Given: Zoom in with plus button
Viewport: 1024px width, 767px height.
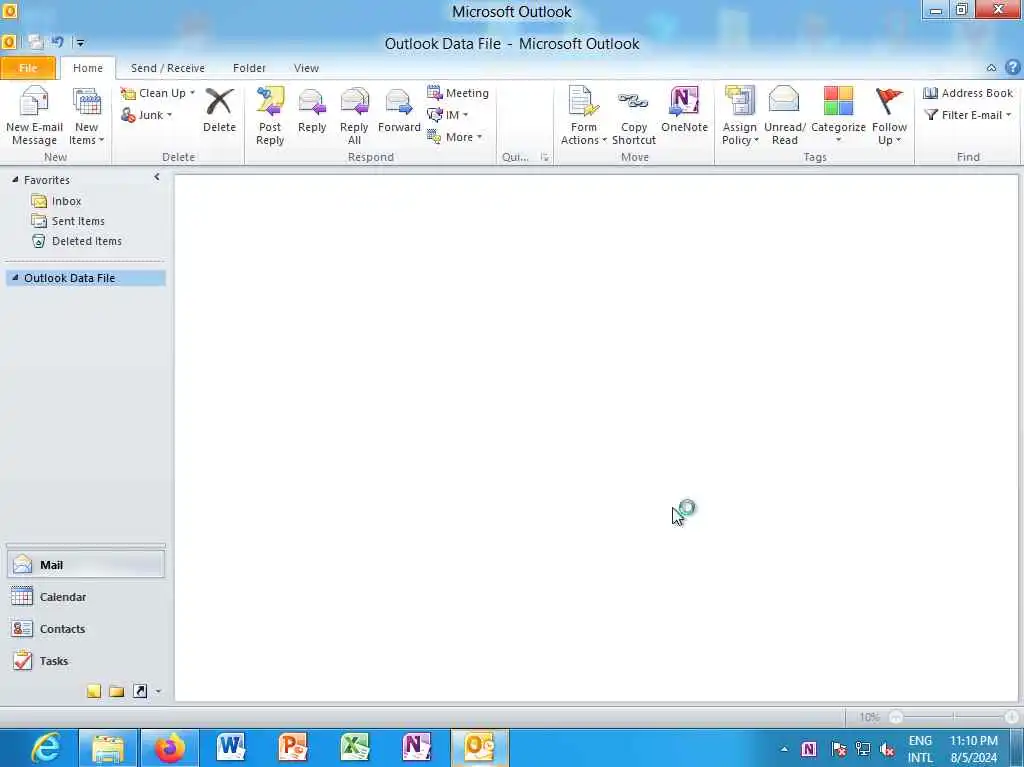Looking at the screenshot, I should (1011, 717).
